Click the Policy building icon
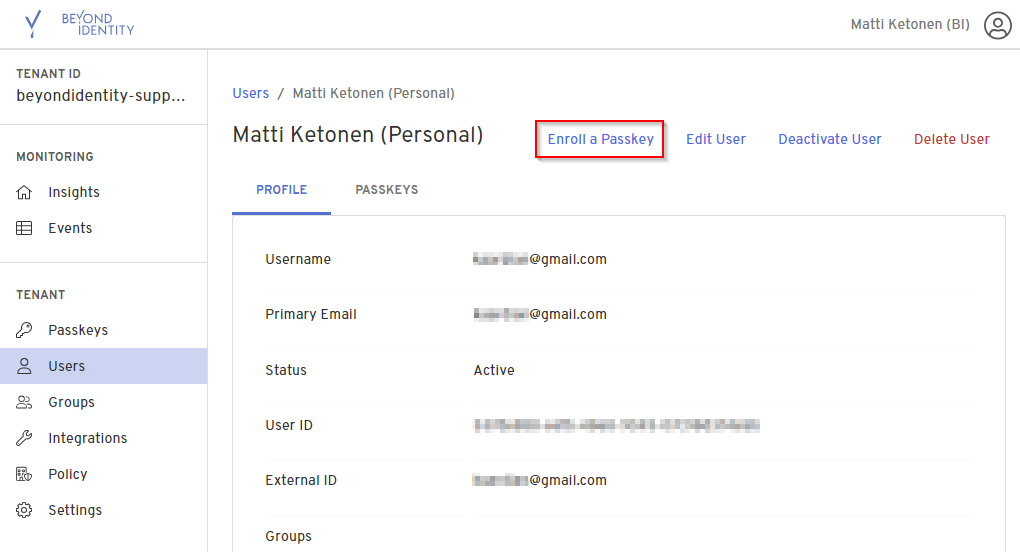This screenshot has height=552, width=1020. point(25,474)
